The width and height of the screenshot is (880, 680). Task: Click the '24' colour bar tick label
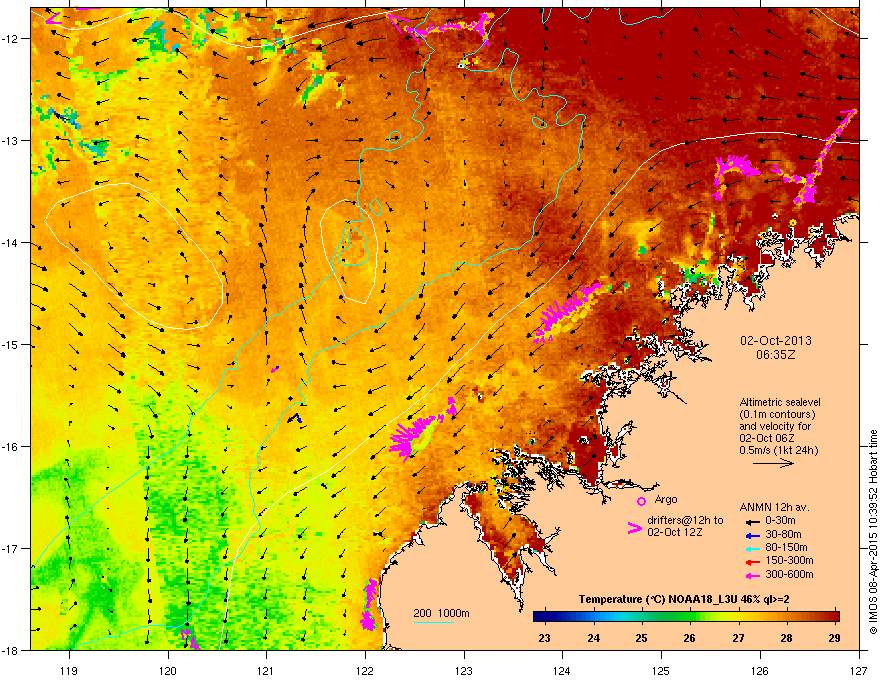(593, 638)
